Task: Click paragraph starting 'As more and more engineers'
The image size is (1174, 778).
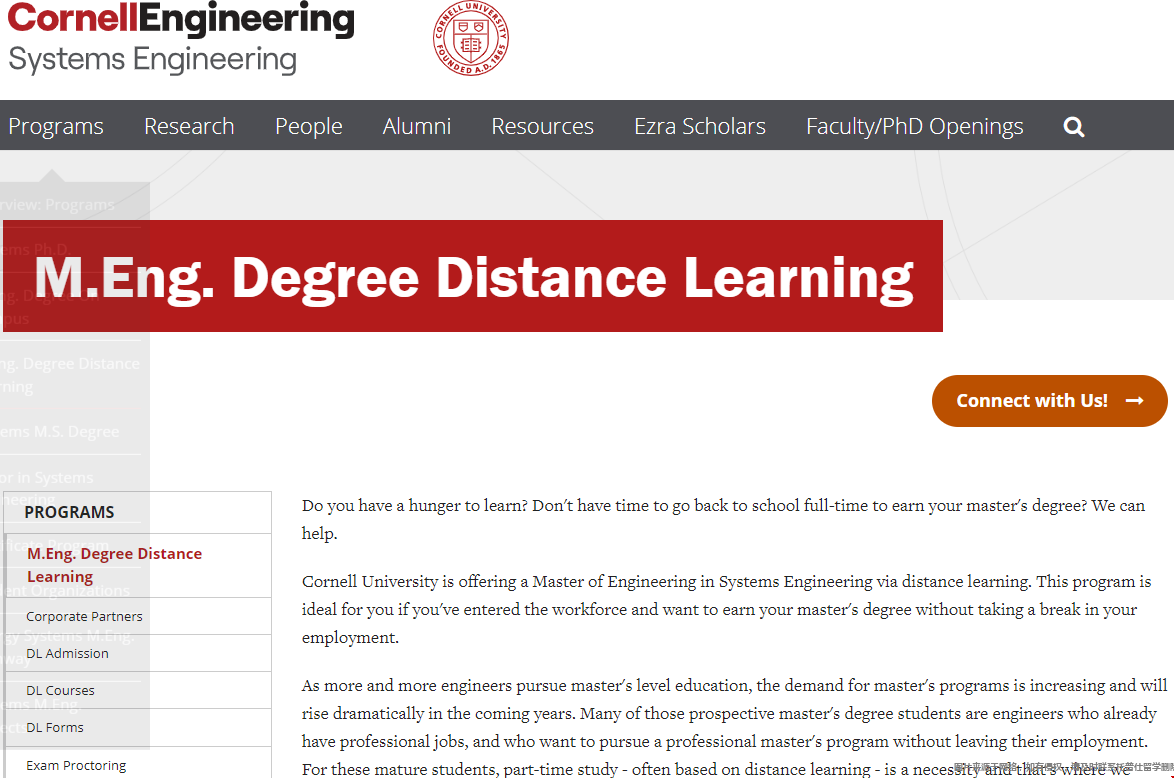Action: point(734,726)
